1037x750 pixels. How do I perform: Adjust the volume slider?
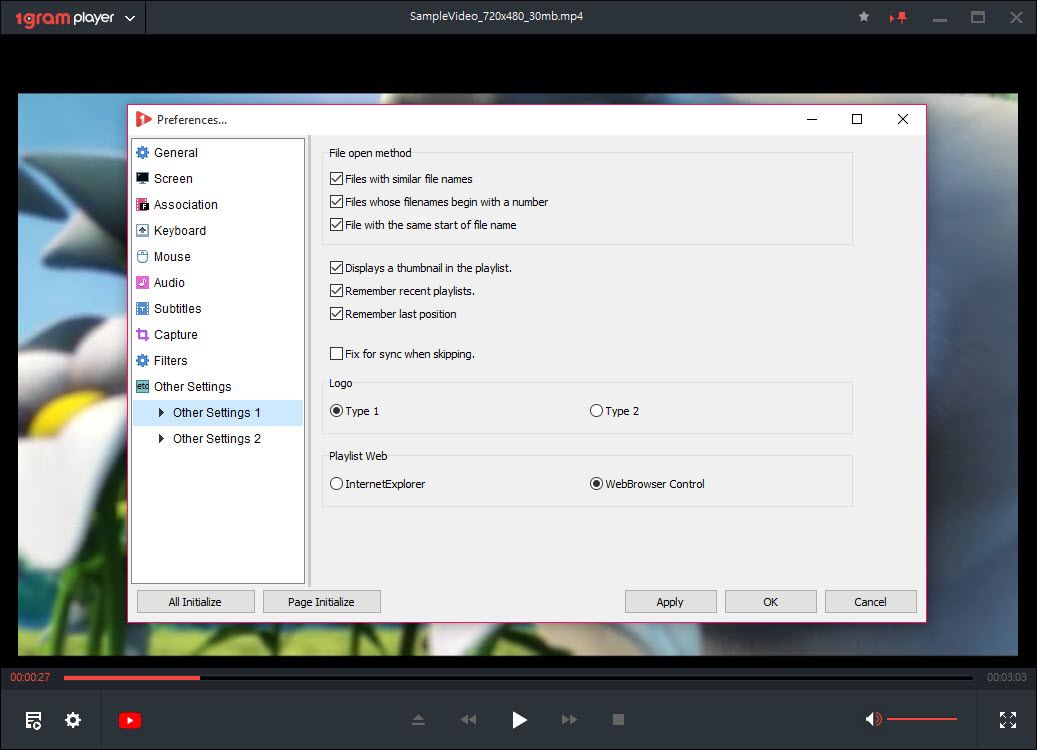921,719
